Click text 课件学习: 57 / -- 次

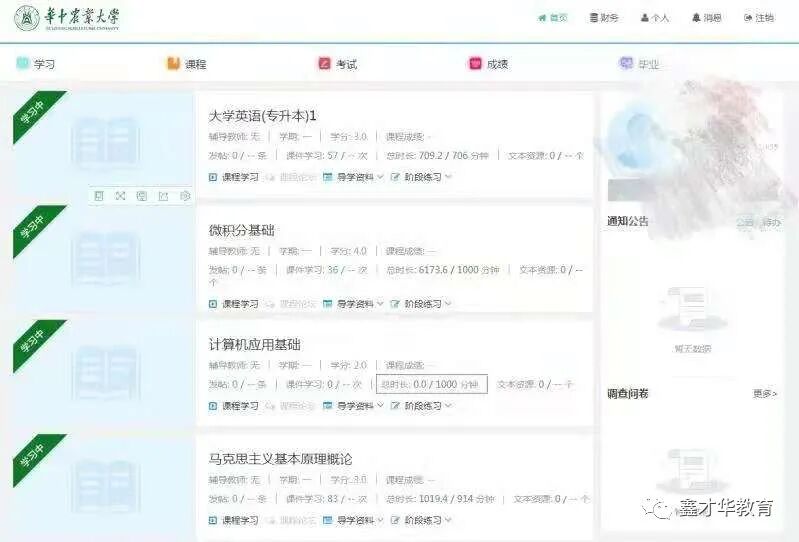[x=327, y=155]
